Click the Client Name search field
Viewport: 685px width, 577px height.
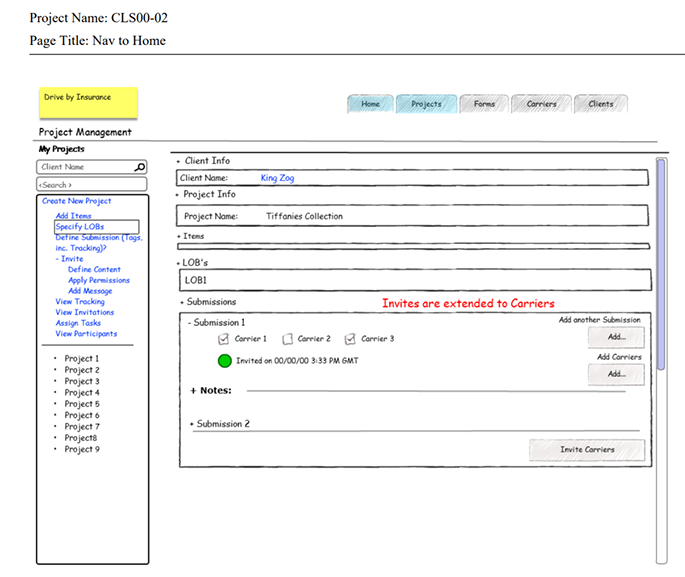(84, 167)
